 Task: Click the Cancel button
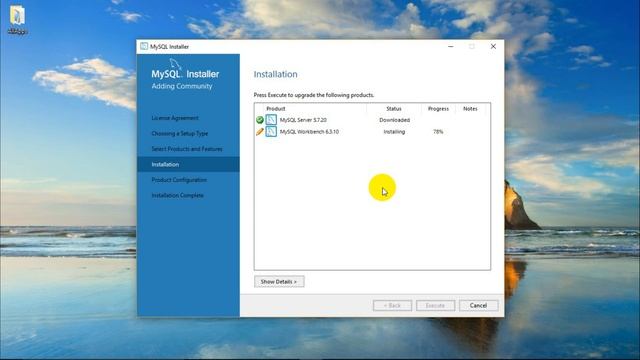tap(478, 305)
